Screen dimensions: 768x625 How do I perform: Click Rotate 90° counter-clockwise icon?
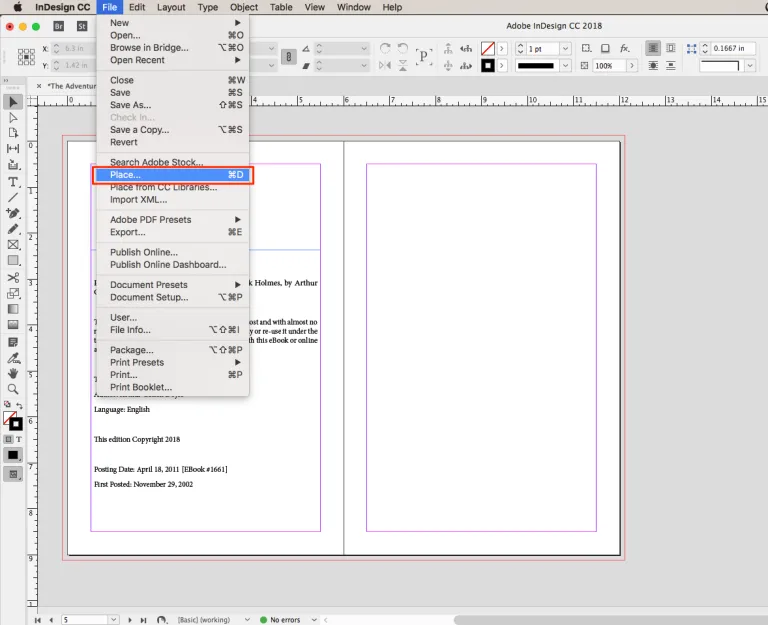pyautogui.click(x=403, y=48)
